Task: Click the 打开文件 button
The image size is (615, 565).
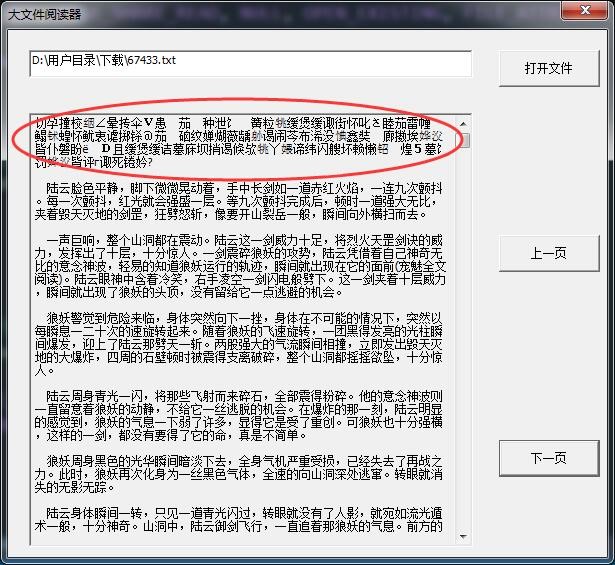Action: pyautogui.click(x=549, y=68)
